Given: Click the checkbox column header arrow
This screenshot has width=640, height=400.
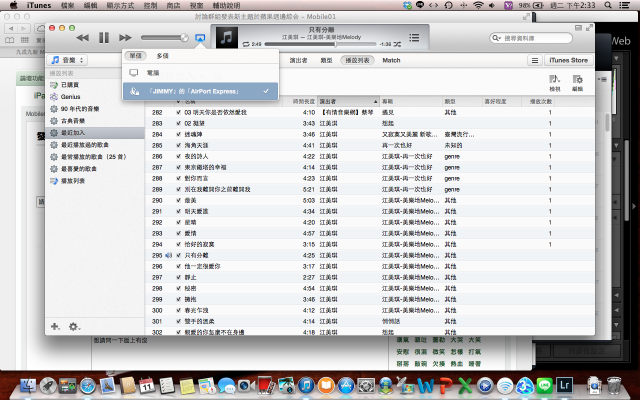Looking at the screenshot, I should pyautogui.click(x=178, y=101).
